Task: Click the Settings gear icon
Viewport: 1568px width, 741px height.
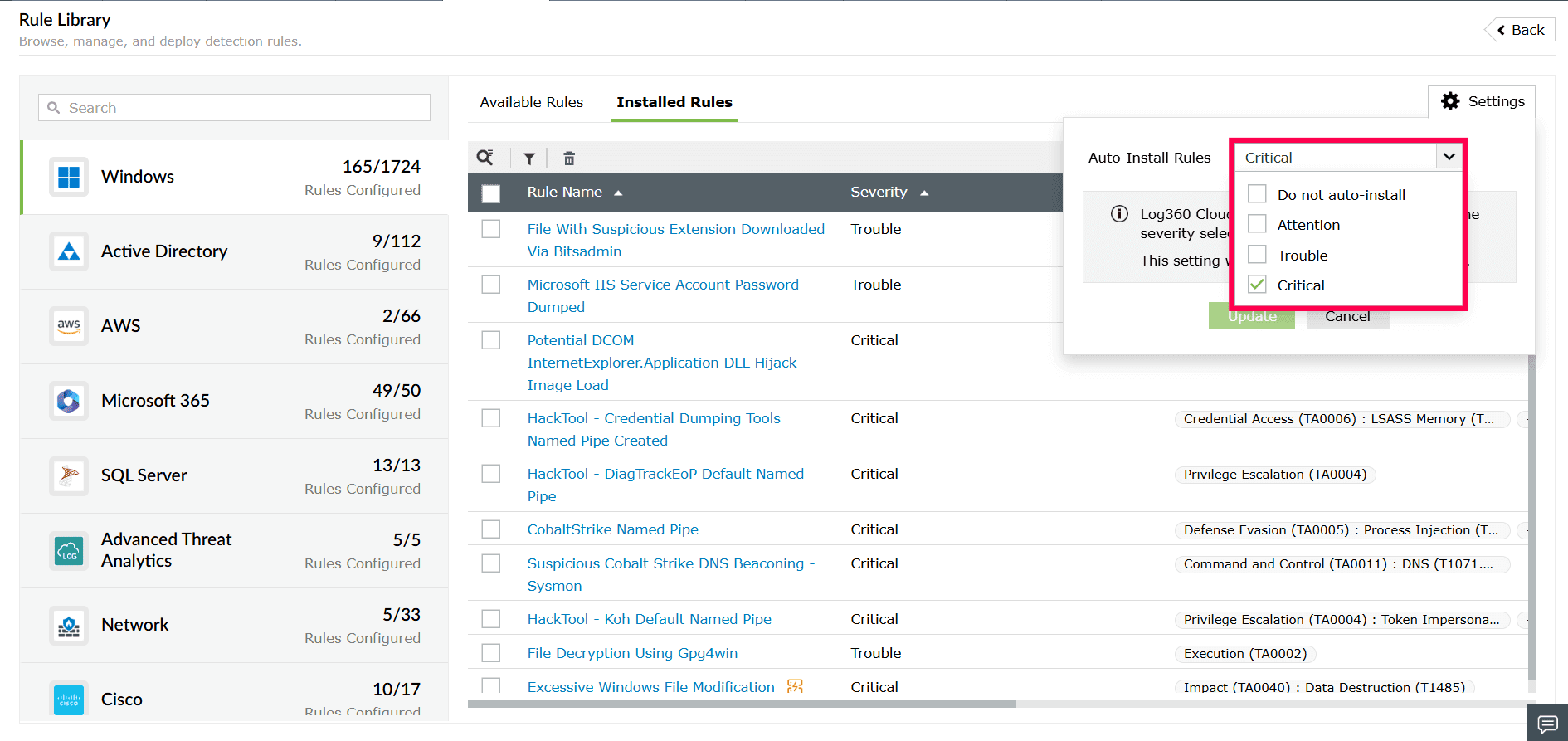Action: [1450, 101]
